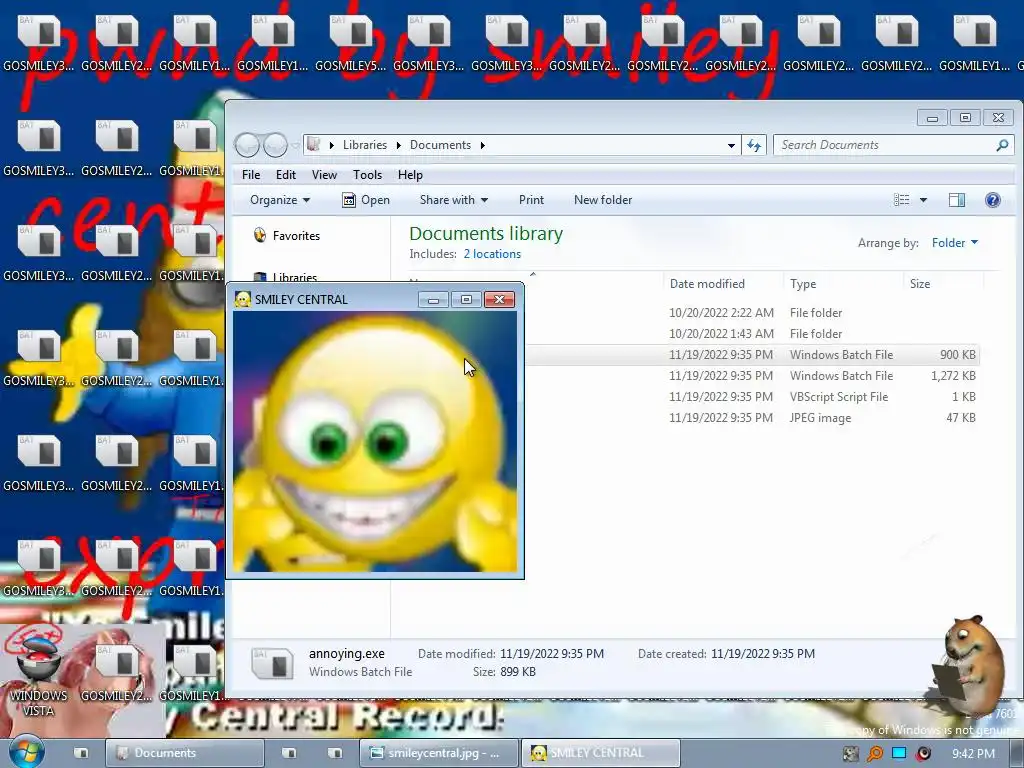Click Libraries in the address breadcrumb

[x=364, y=145]
